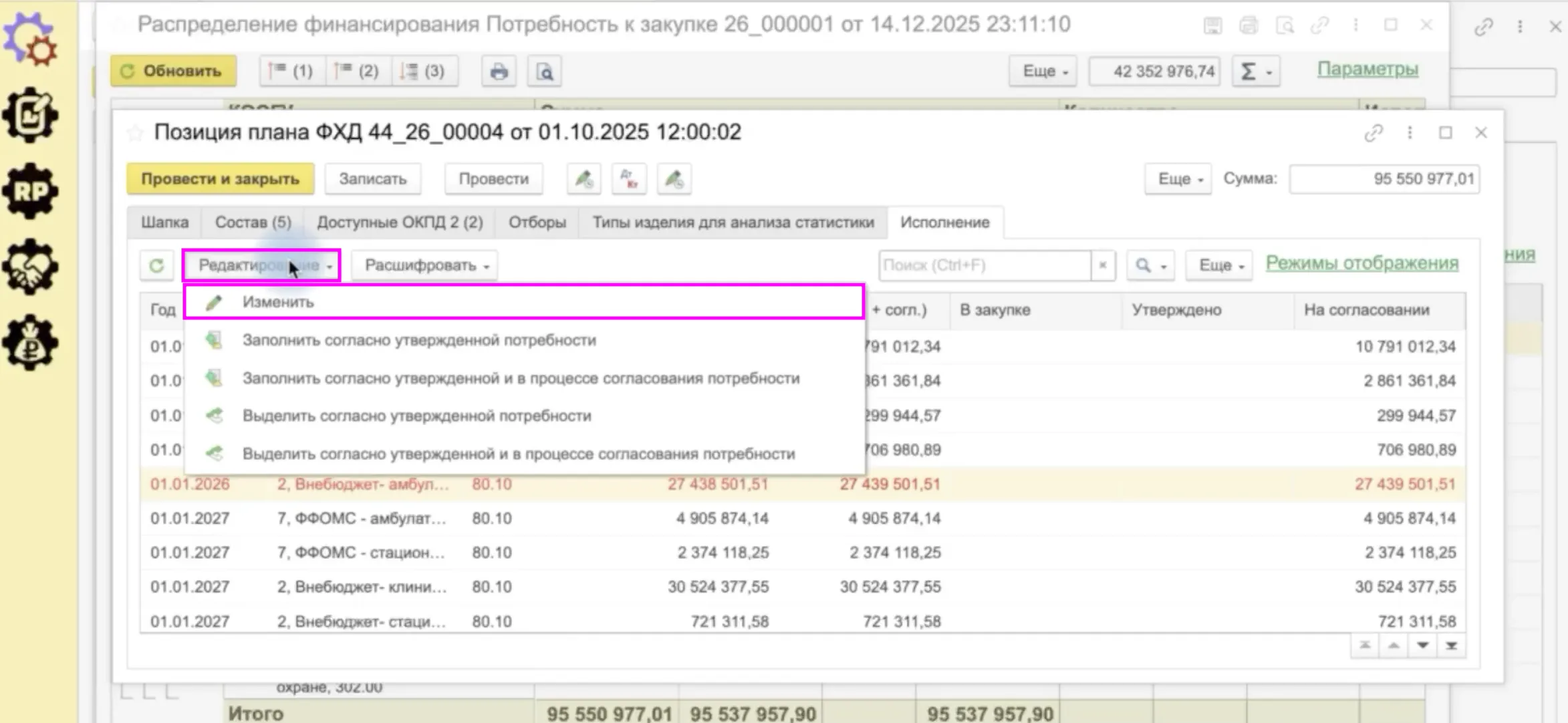Open the settings gears sidebar icon

click(30, 40)
